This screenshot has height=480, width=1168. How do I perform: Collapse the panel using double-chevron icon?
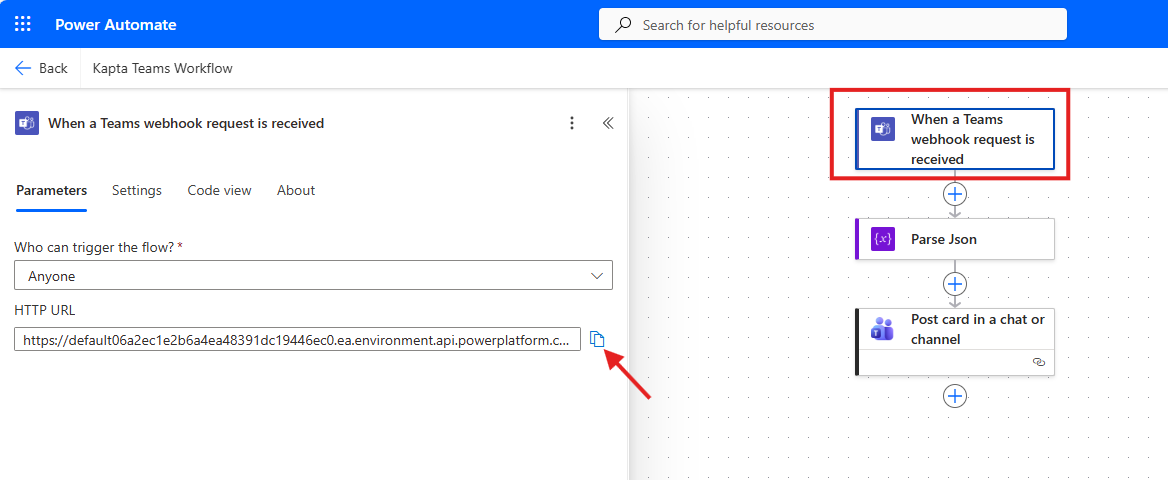[607, 123]
